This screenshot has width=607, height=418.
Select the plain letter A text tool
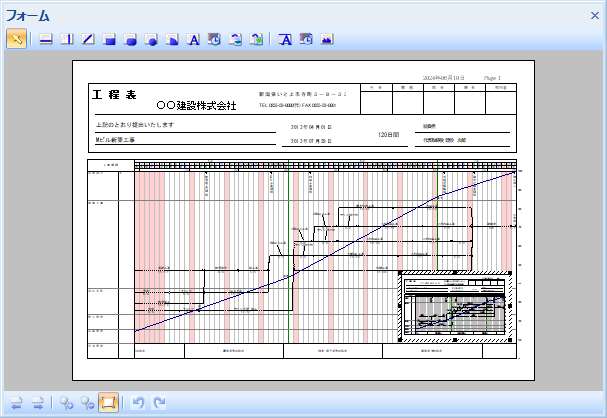[x=193, y=39]
